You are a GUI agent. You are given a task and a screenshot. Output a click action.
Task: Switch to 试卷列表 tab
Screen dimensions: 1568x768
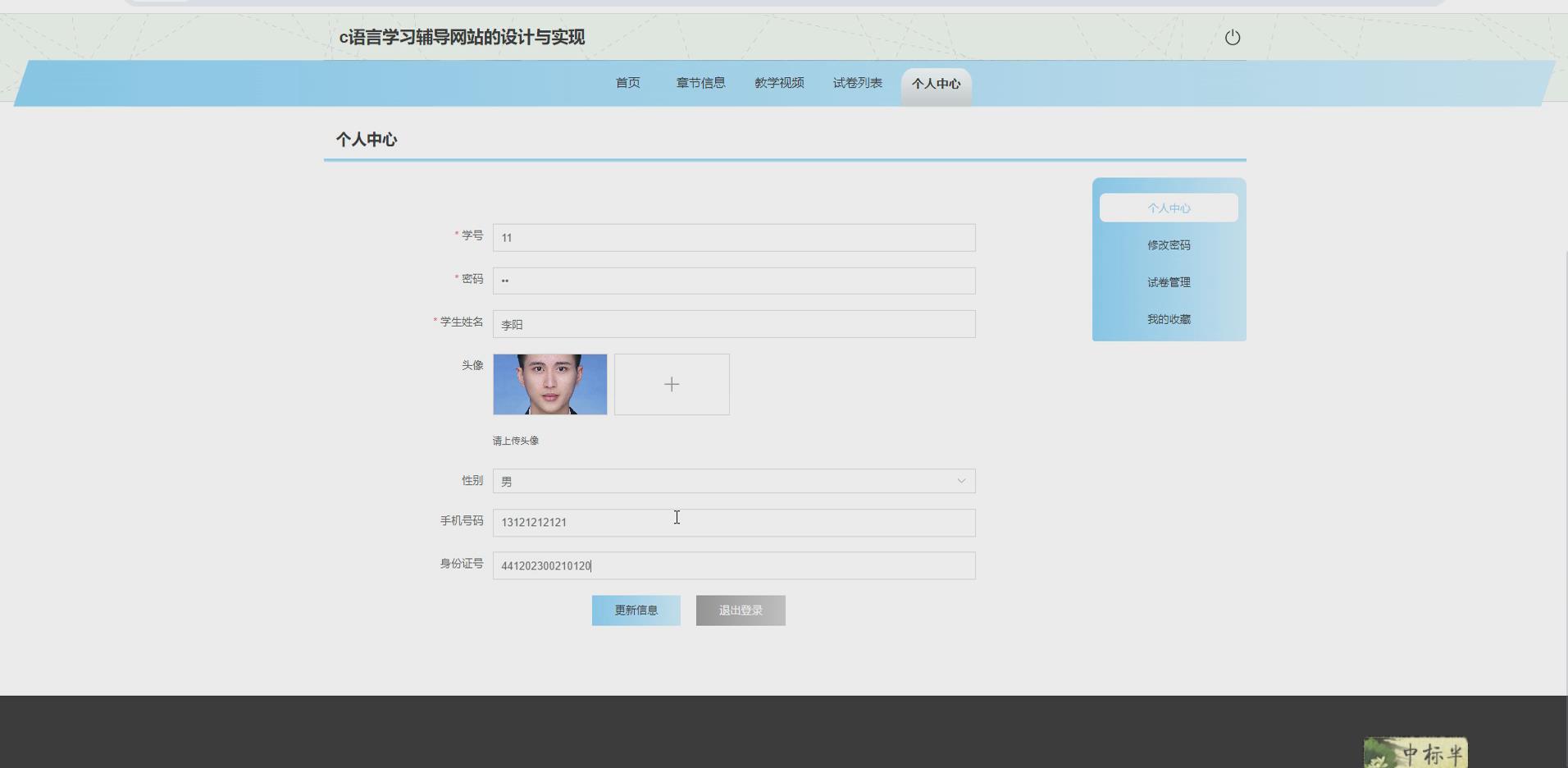tap(858, 83)
